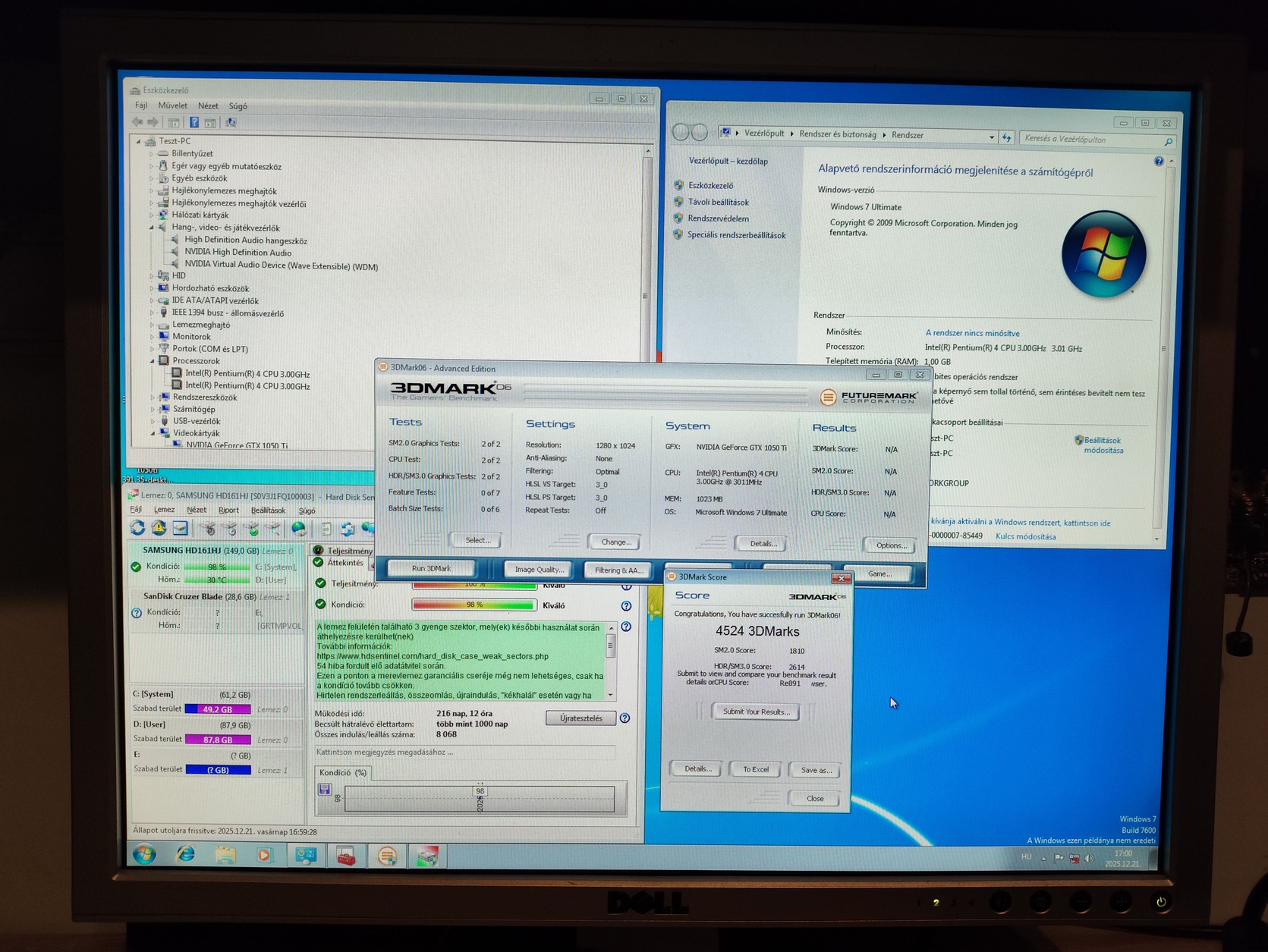Select NVIDIA GeForce GTX 1050 Ti in device tree
1268x952 pixels.
pyautogui.click(x=237, y=445)
